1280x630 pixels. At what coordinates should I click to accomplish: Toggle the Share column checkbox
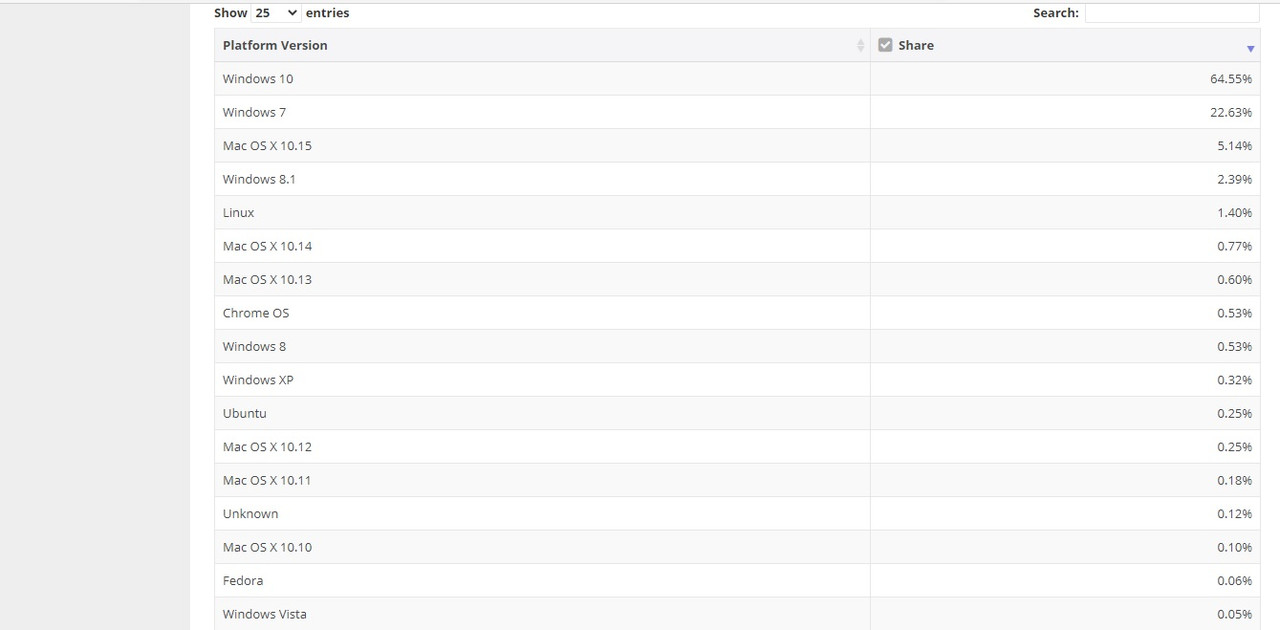coord(885,45)
